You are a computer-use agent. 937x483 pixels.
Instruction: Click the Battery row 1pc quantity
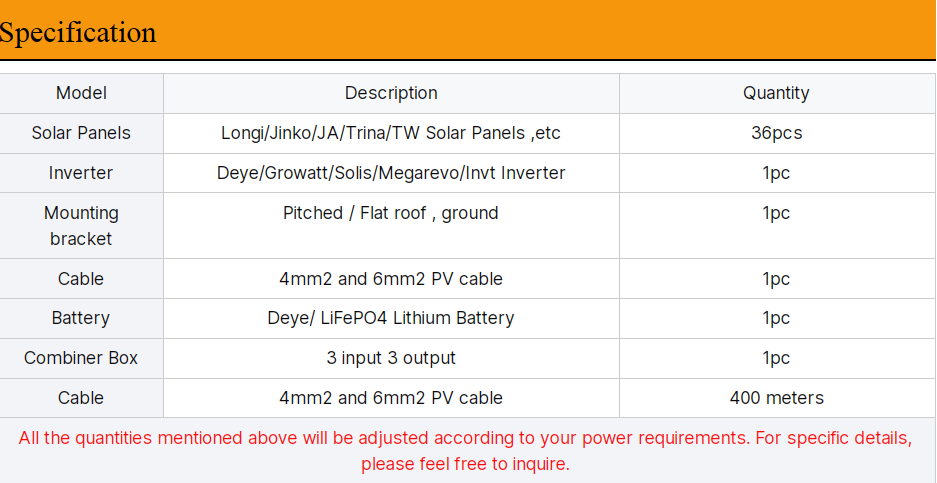[776, 318]
